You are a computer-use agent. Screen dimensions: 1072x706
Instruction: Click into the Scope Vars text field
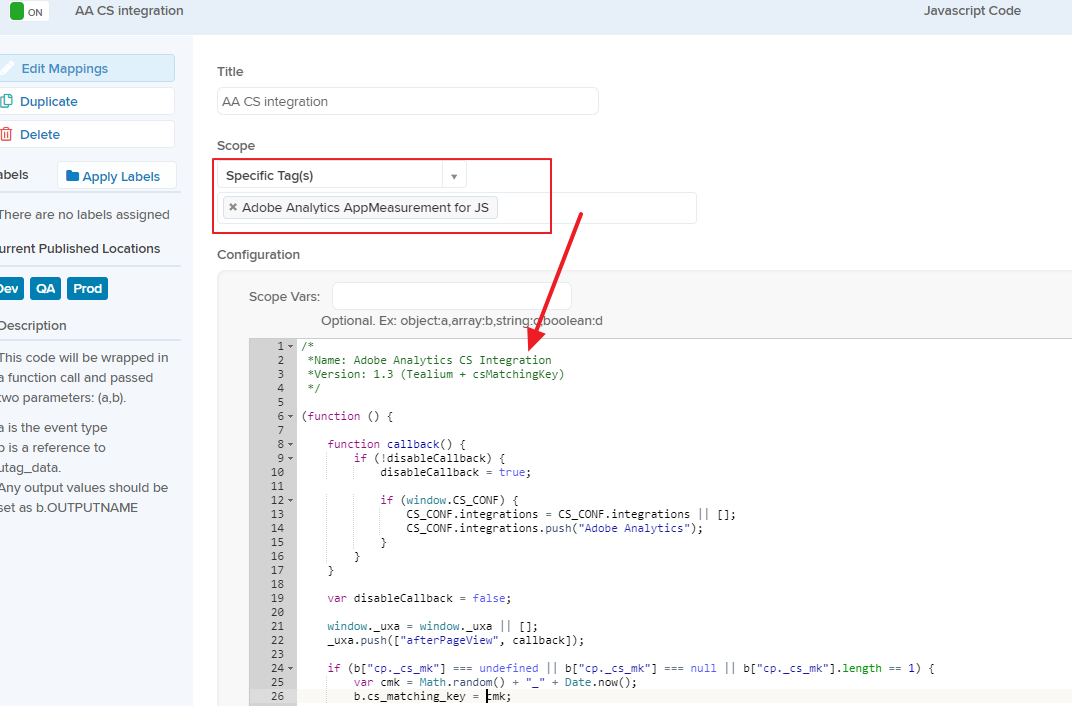451,297
